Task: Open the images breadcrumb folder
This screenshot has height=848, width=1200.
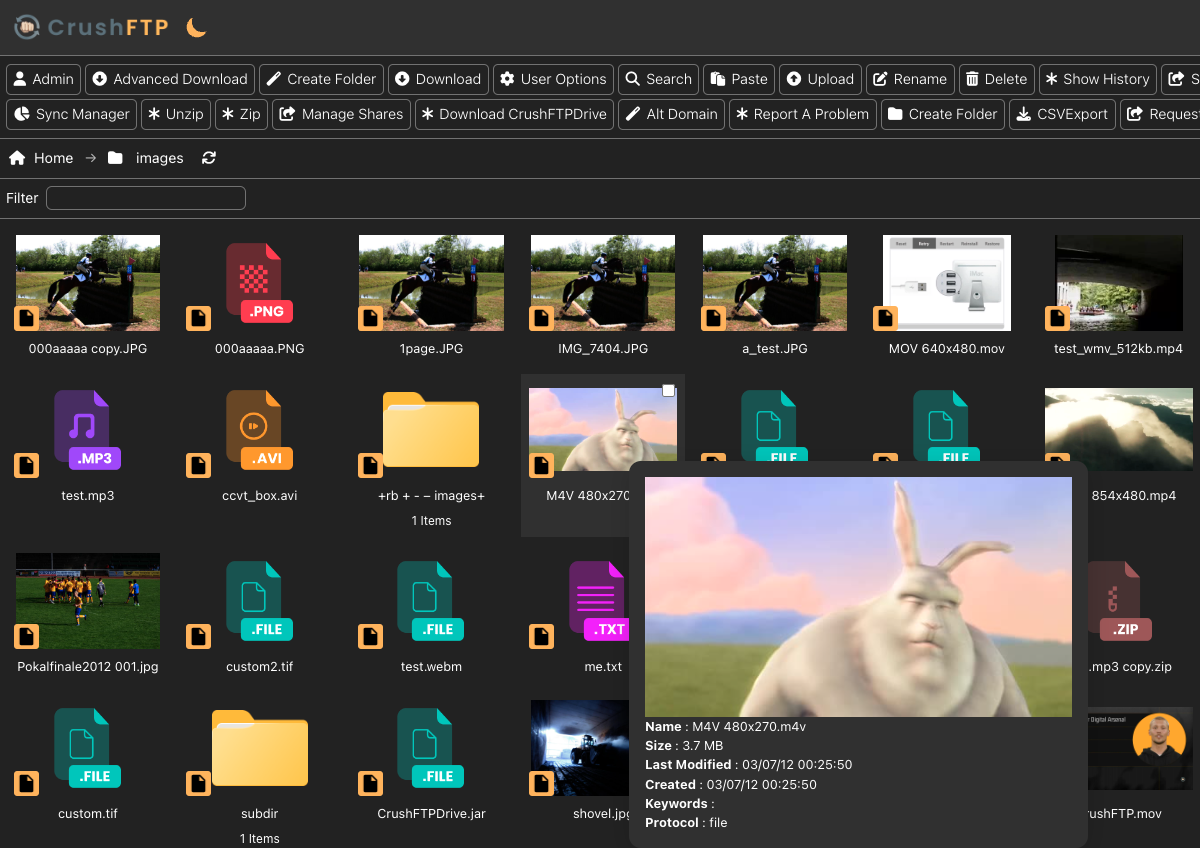Action: click(x=146, y=158)
